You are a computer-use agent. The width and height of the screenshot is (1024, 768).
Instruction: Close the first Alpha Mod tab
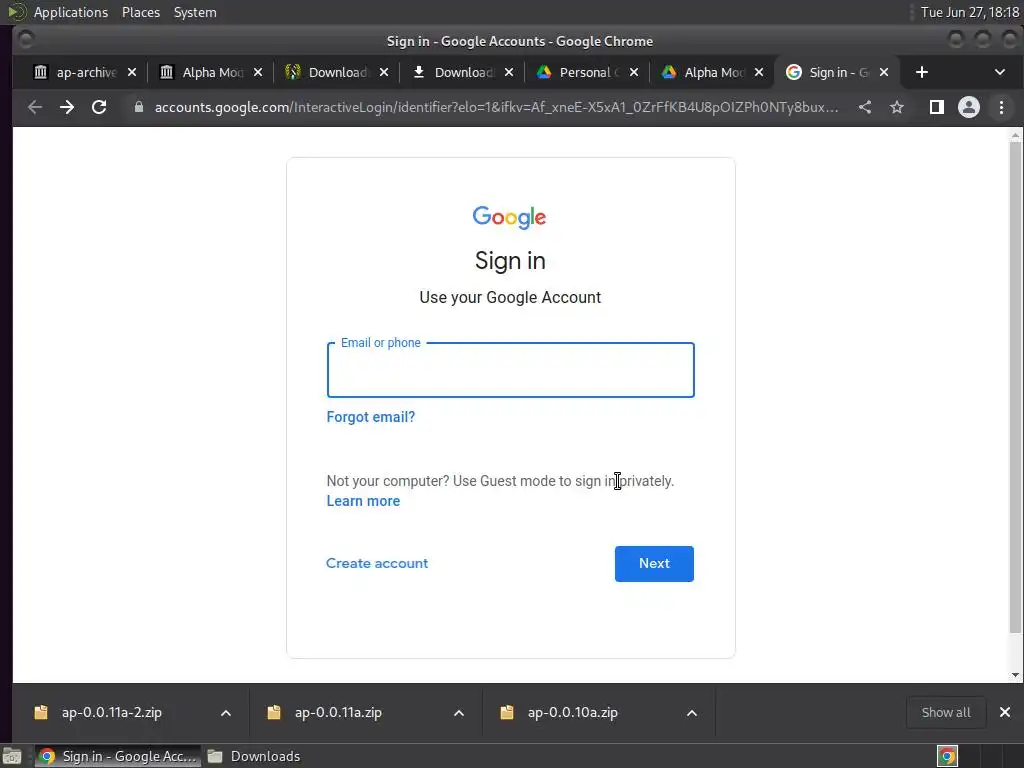[x=258, y=72]
